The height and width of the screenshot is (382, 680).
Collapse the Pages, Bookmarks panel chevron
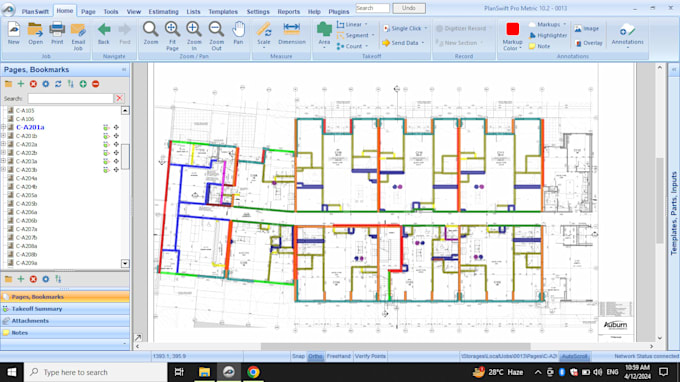pos(124,69)
